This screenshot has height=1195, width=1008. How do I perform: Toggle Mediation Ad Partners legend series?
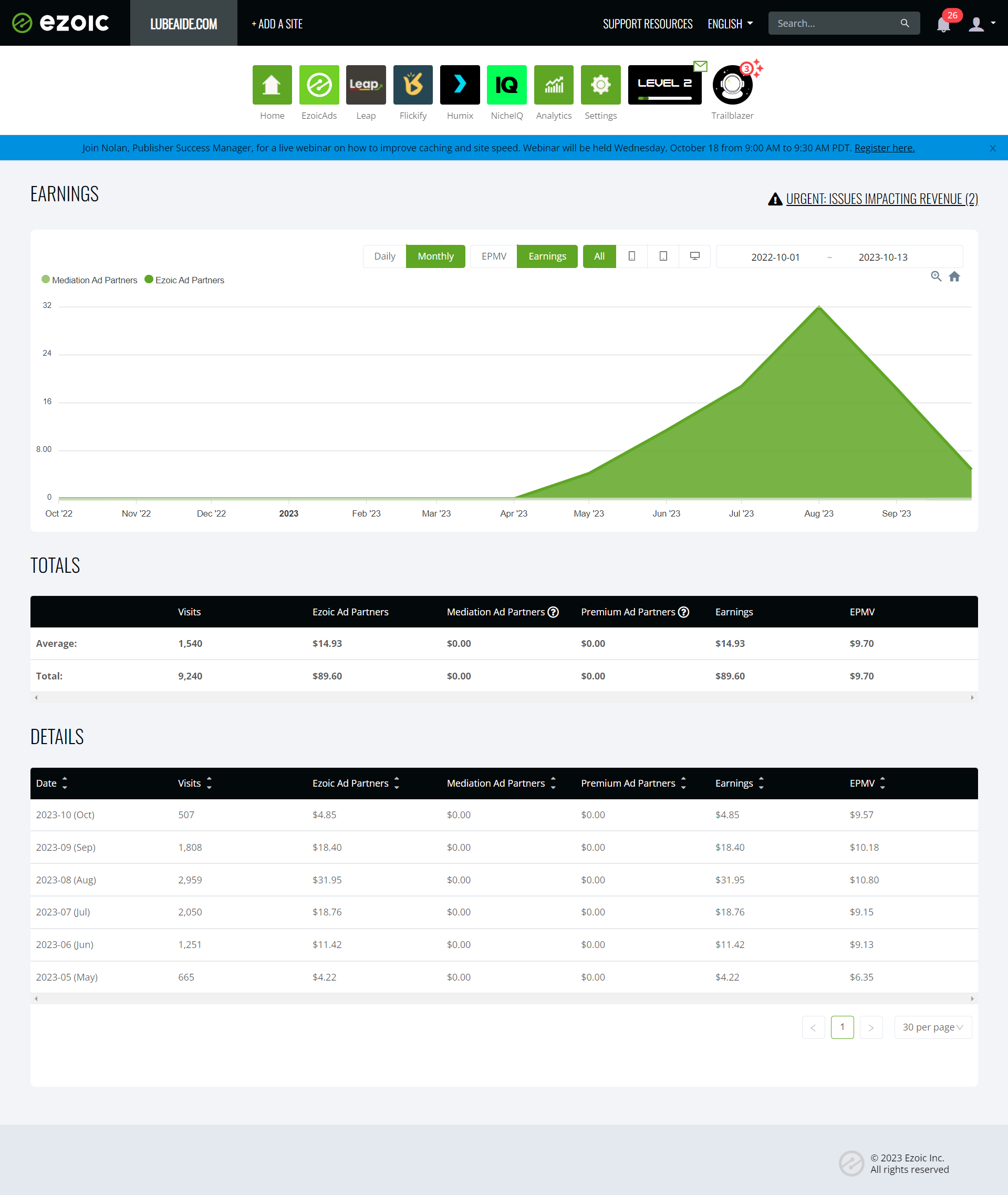[x=90, y=280]
